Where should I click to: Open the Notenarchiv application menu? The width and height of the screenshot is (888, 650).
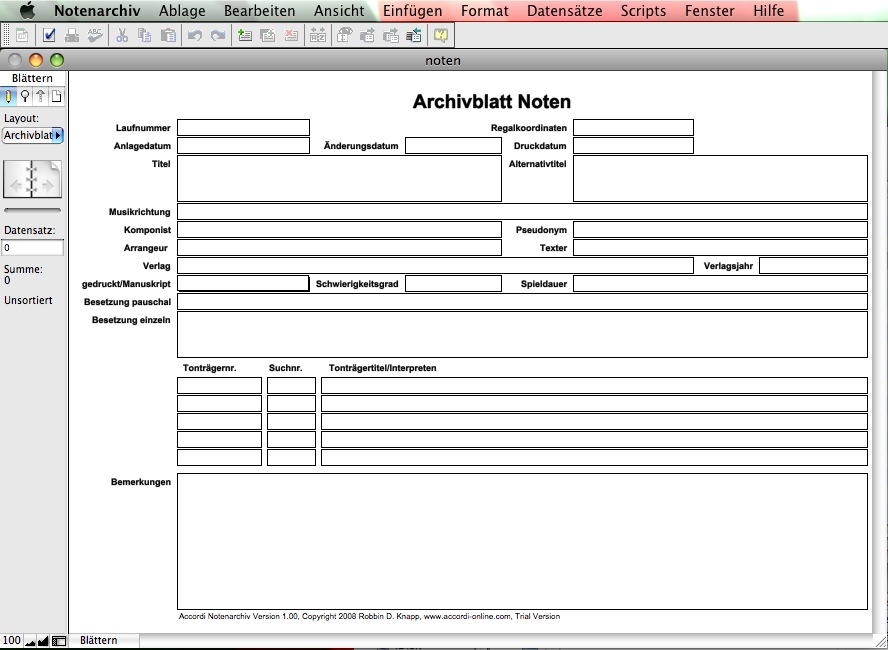point(97,10)
